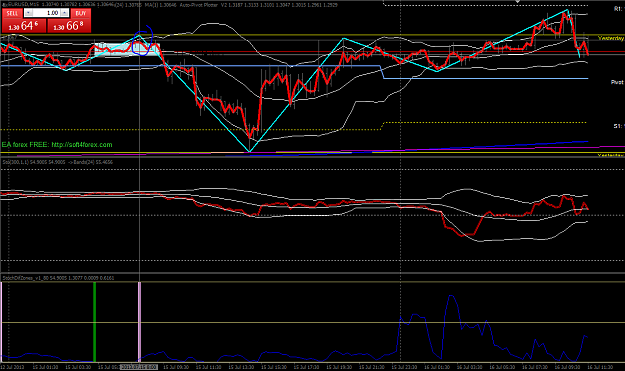Click the Sto(300,1,1) indicator label
625x371 pixels.
[16, 162]
